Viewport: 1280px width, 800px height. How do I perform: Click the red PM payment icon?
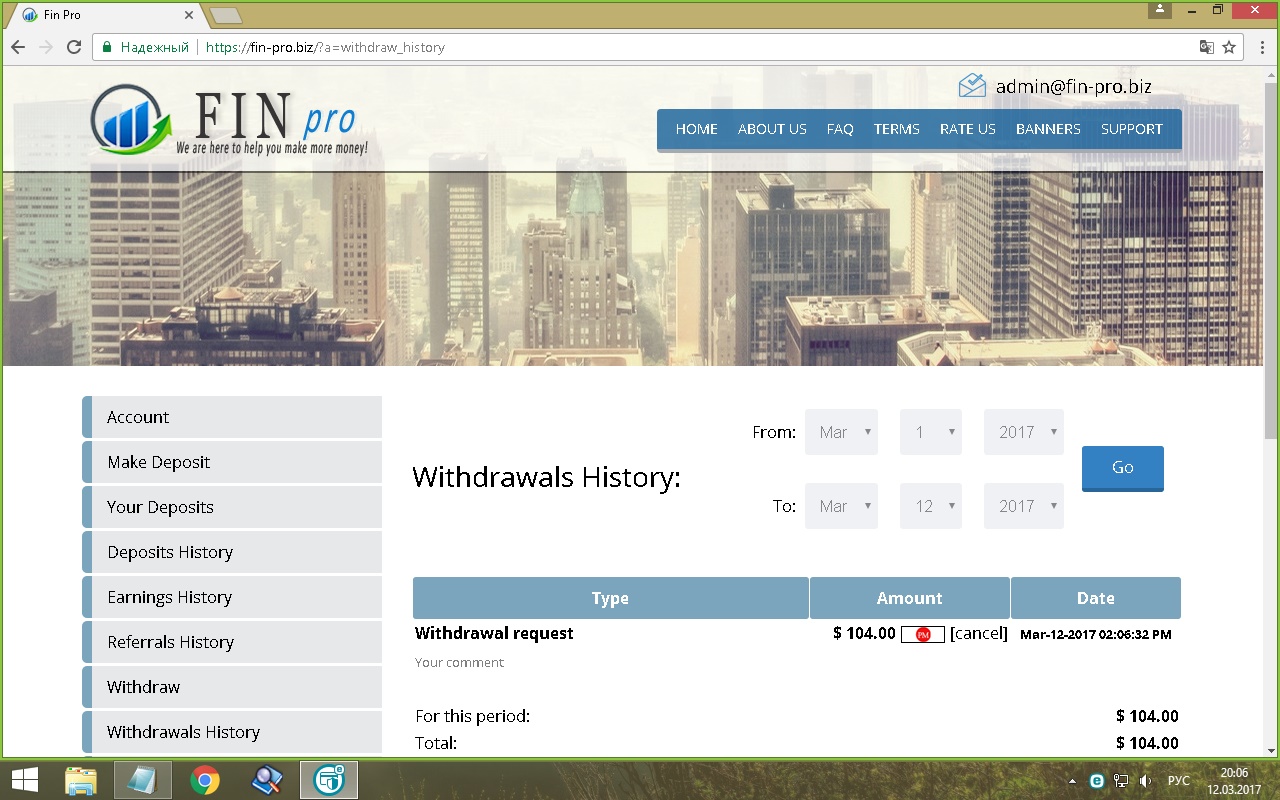923,634
